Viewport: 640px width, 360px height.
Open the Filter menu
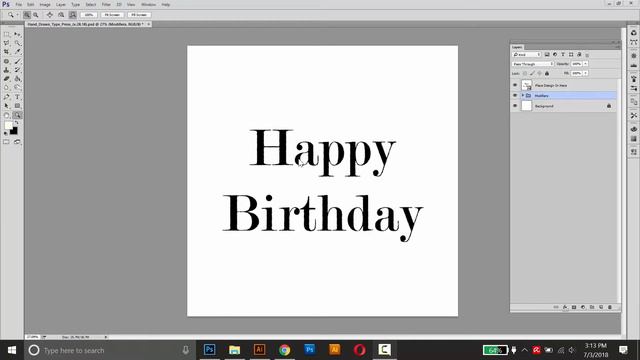(x=106, y=4)
